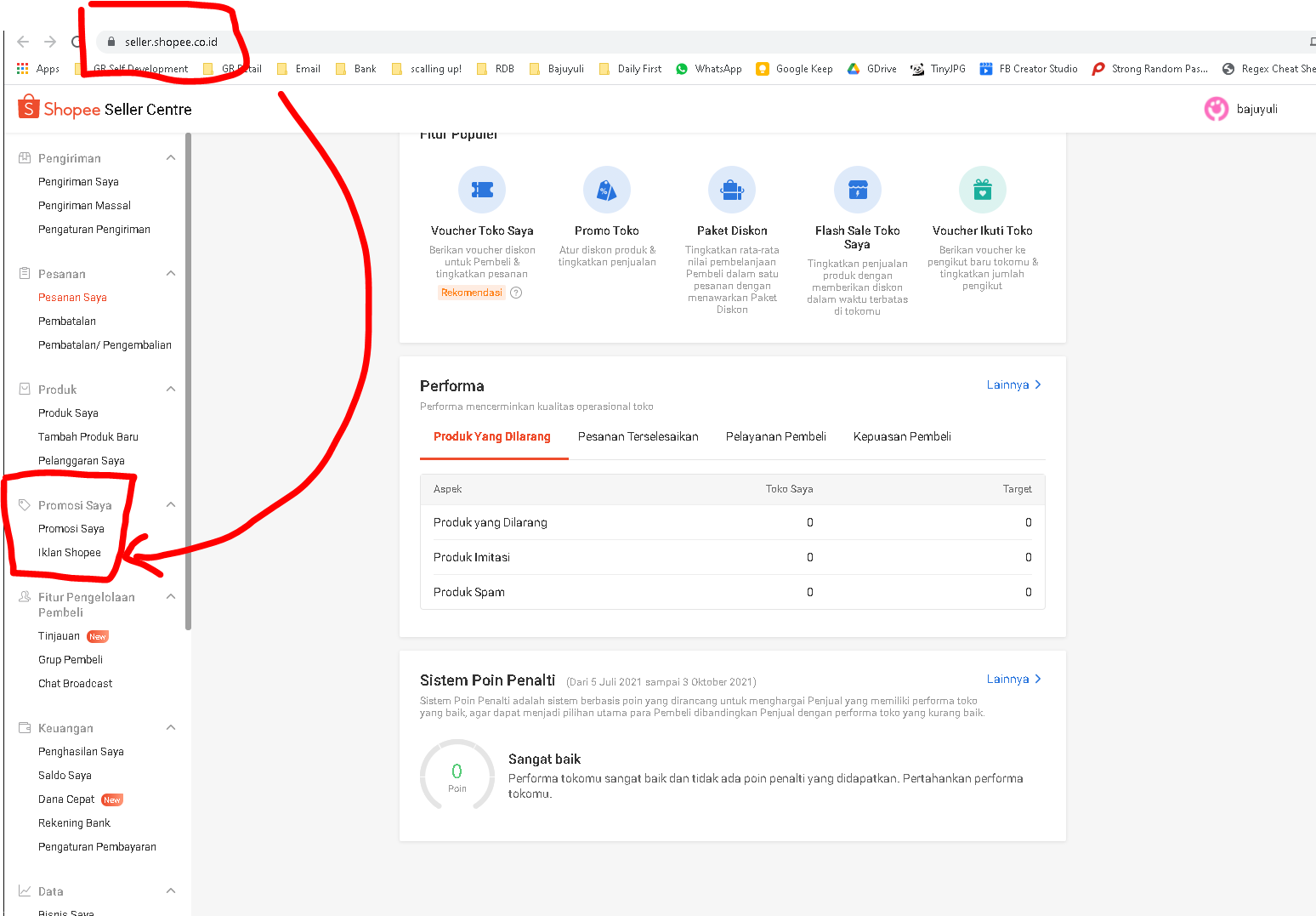Open Pengaturan Pengiriman in sidebar
The width and height of the screenshot is (1316, 916).
(x=94, y=230)
